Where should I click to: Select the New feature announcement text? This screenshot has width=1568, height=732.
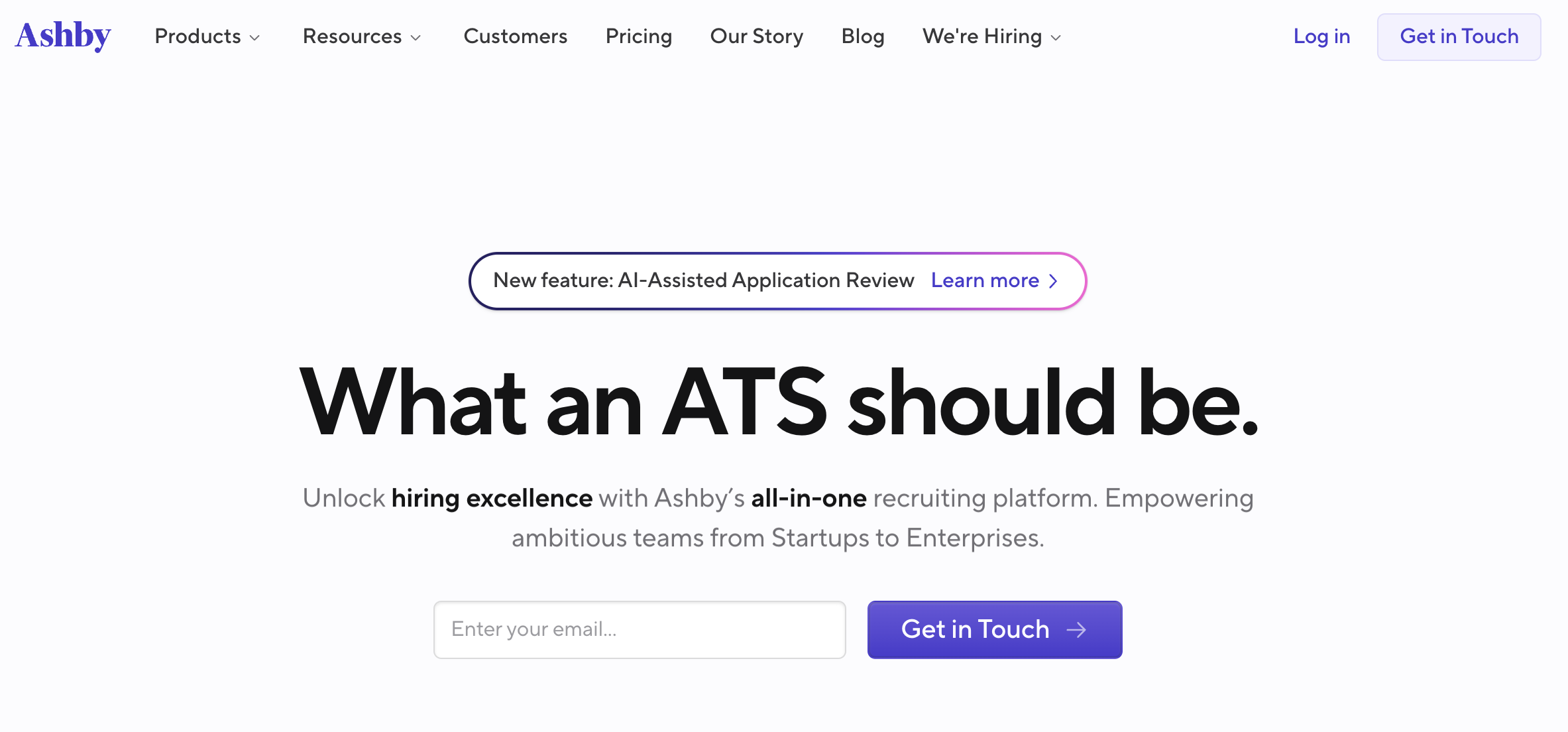[x=704, y=281]
